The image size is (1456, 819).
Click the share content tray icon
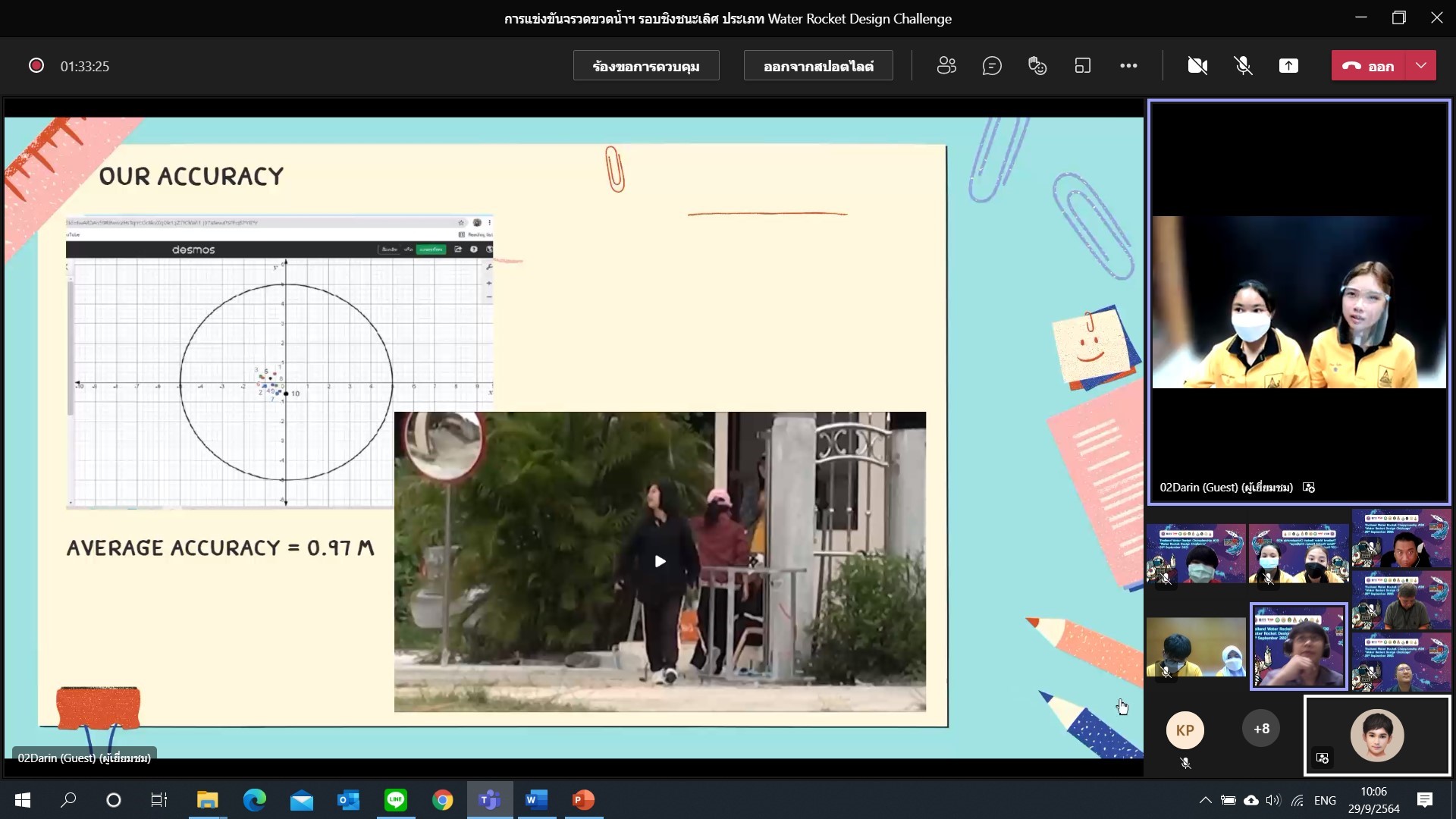point(1288,66)
